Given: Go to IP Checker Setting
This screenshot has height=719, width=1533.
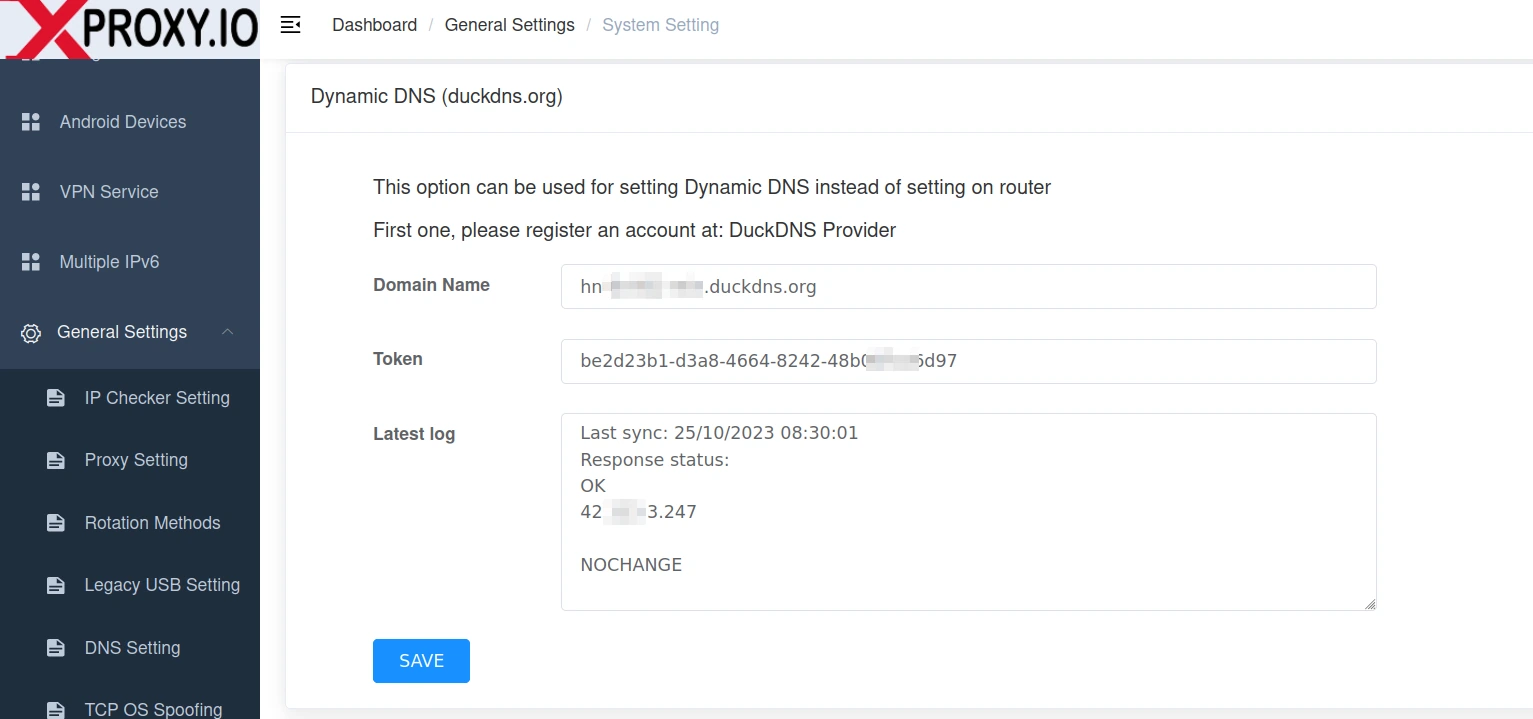Looking at the screenshot, I should 157,398.
